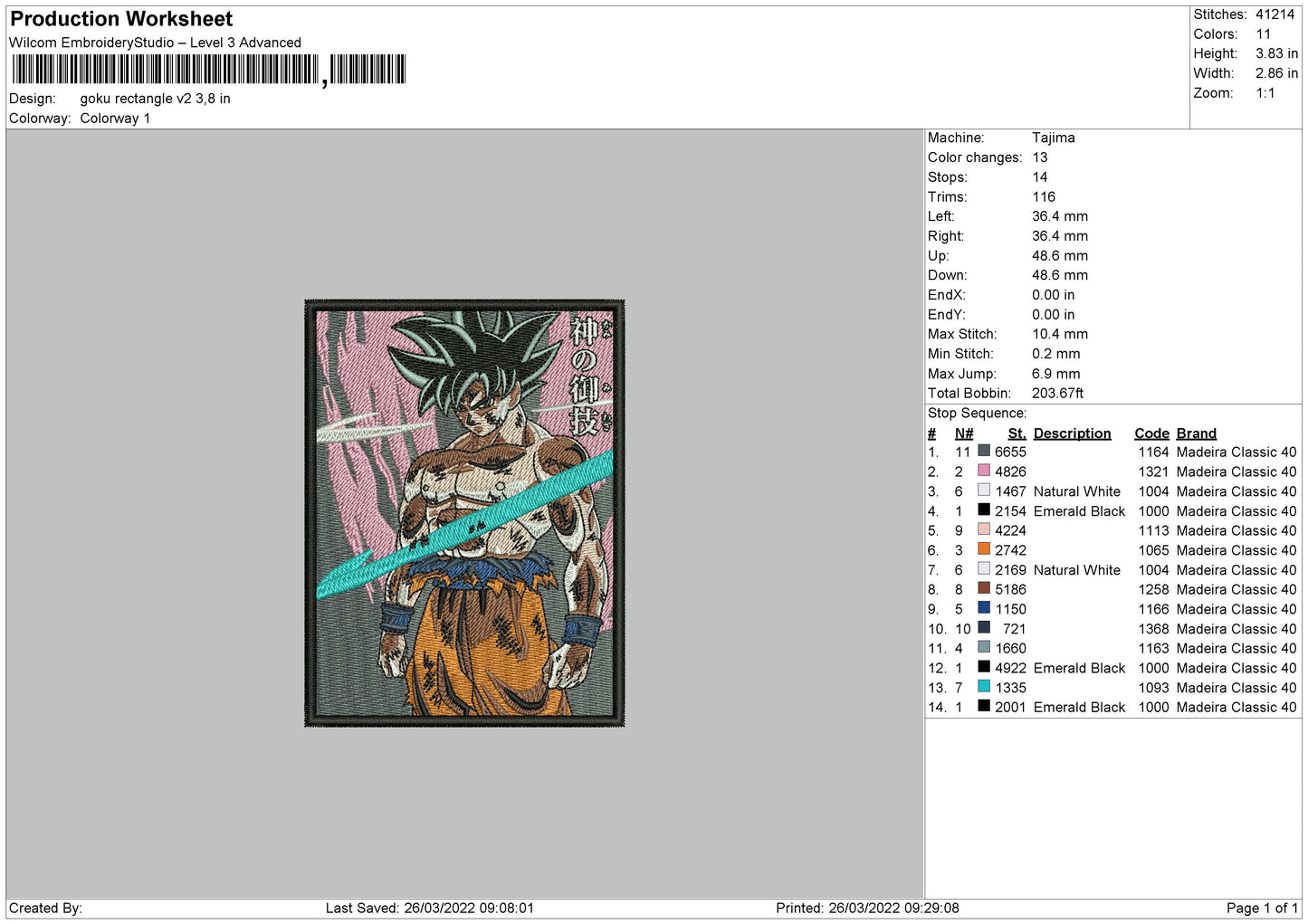
Task: Select the Natural White description in stop 3
Action: (1076, 491)
